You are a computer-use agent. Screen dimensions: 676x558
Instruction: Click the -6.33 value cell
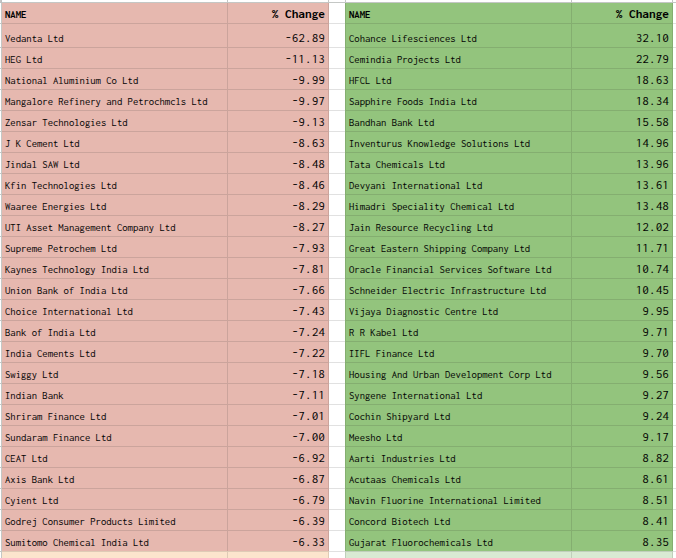[x=278, y=542]
